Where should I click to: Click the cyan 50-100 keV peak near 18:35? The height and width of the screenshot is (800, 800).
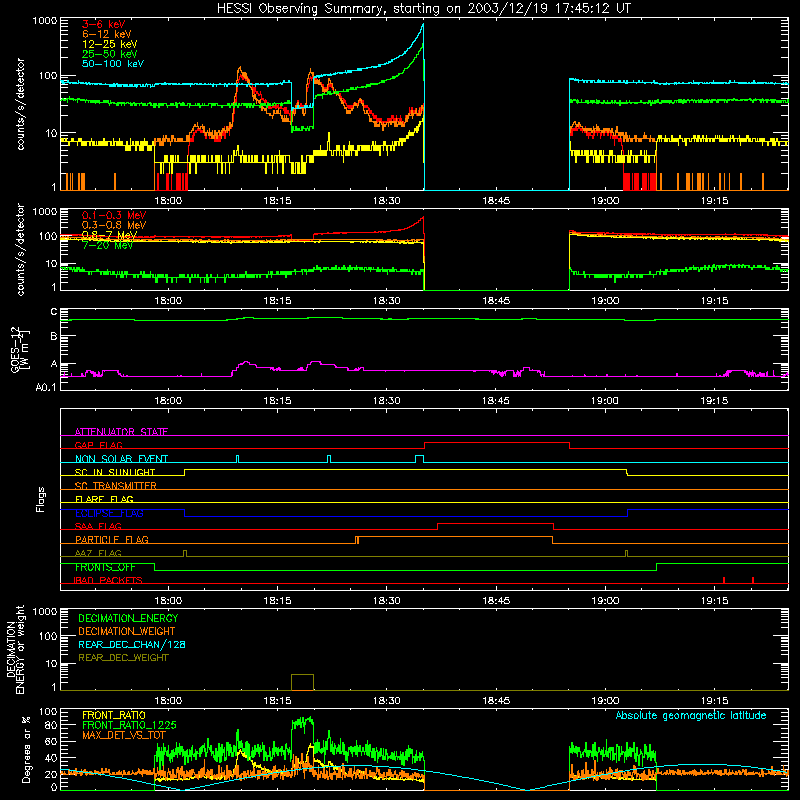tap(422, 26)
